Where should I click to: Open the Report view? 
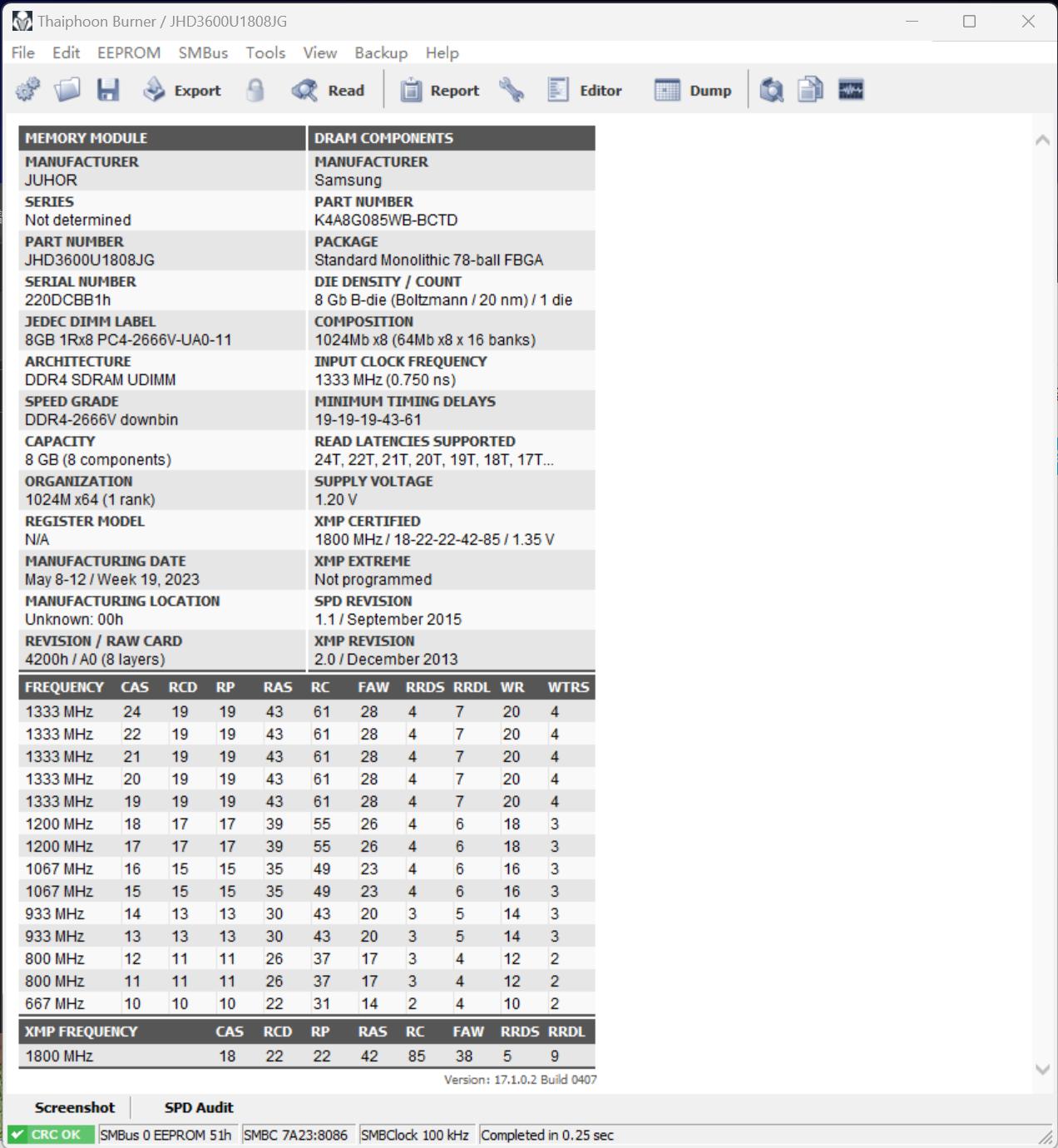coord(440,90)
